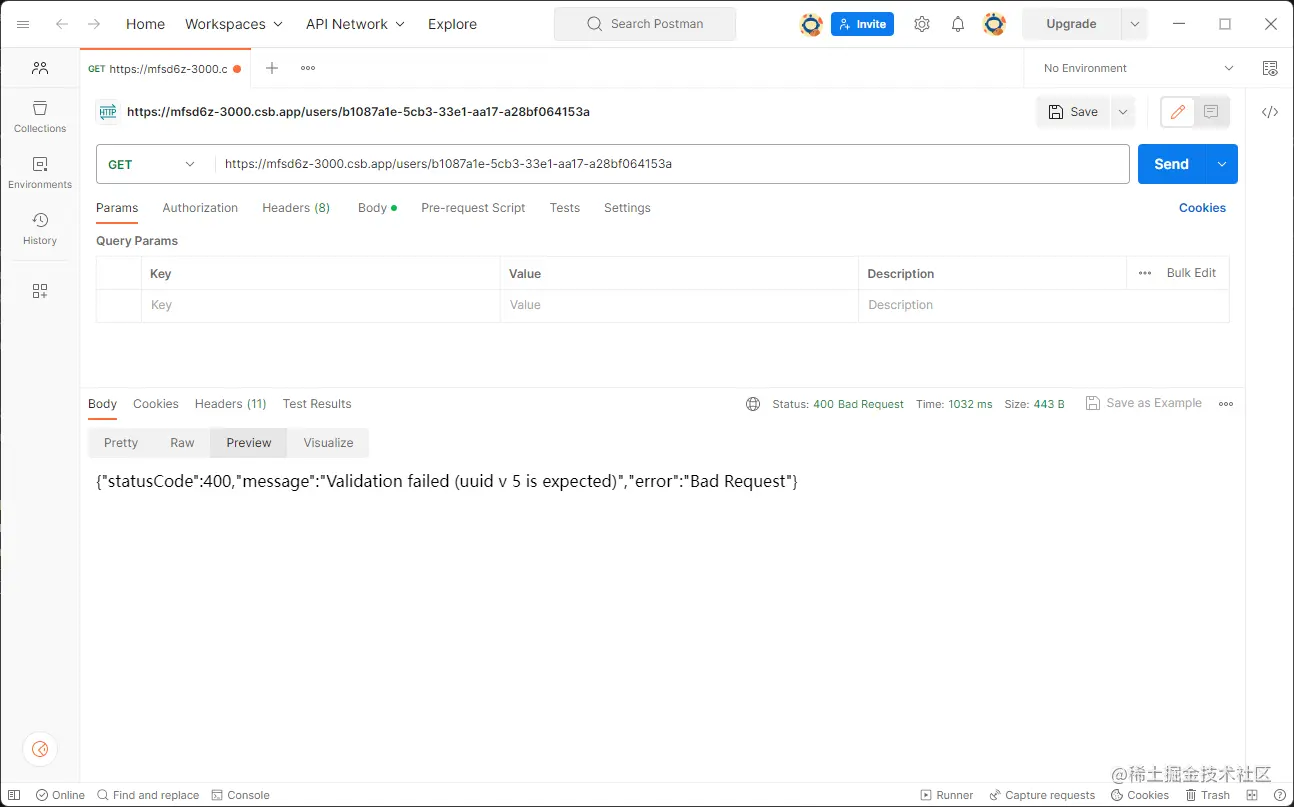Add a new request tab with plus
The width and height of the screenshot is (1294, 807).
click(272, 68)
